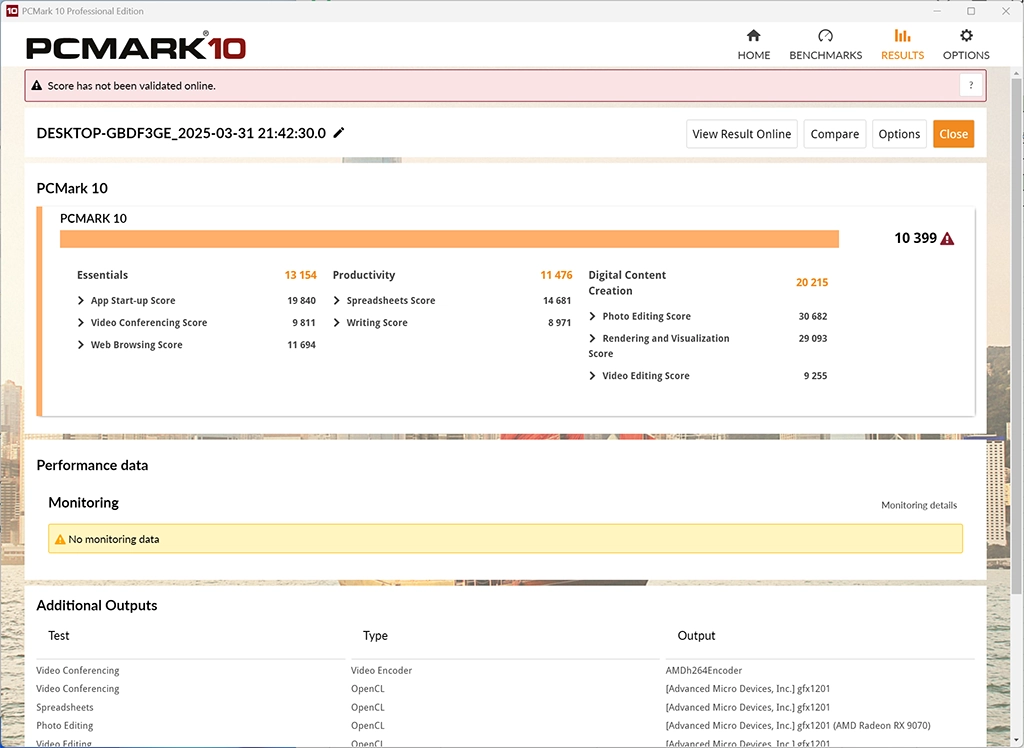Click the result name DESKTOP-GBDF3GE_2025-03-31
The image size is (1024, 748).
[x=181, y=133]
